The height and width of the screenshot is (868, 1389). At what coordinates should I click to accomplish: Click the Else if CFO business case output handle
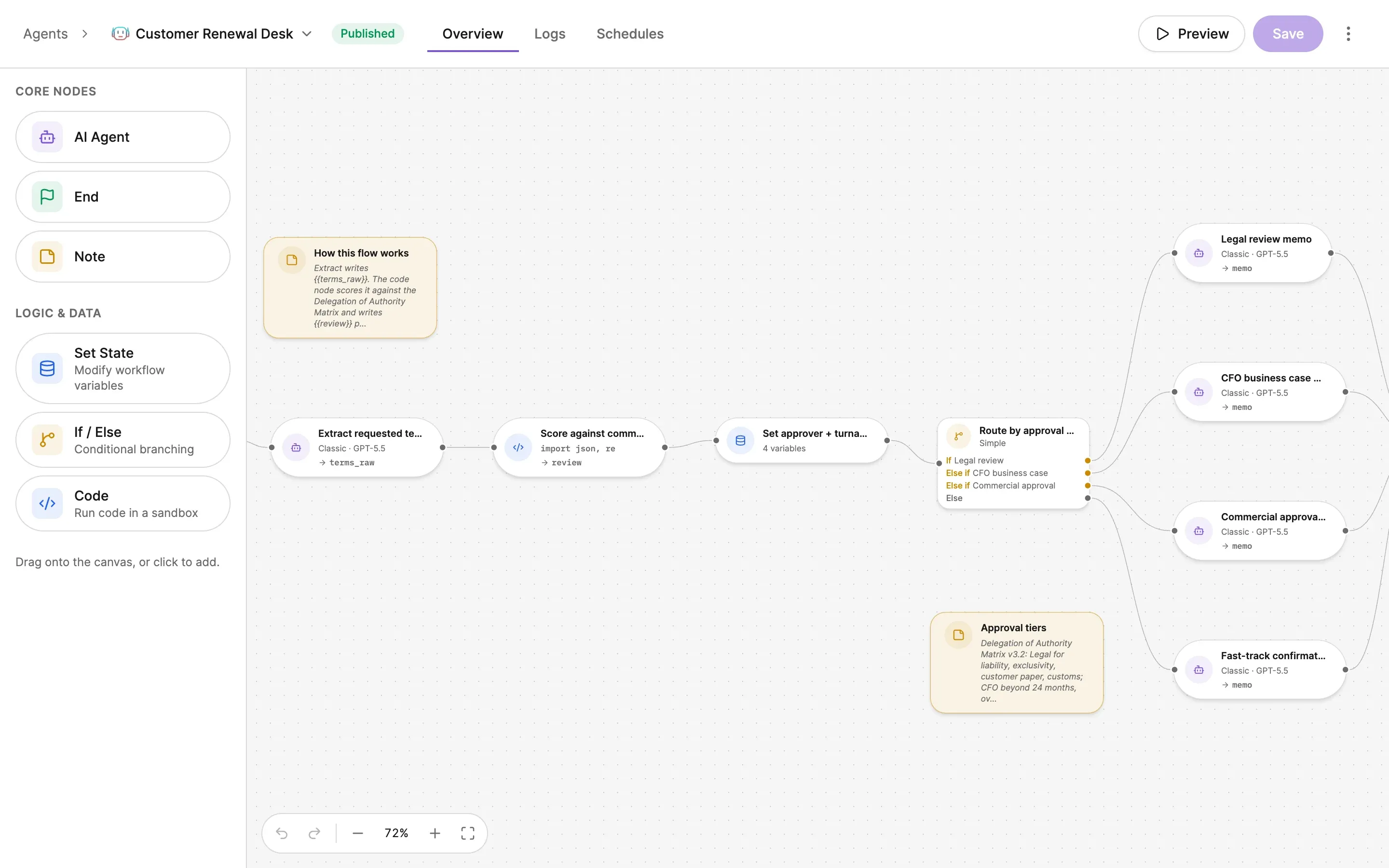[1087, 473]
